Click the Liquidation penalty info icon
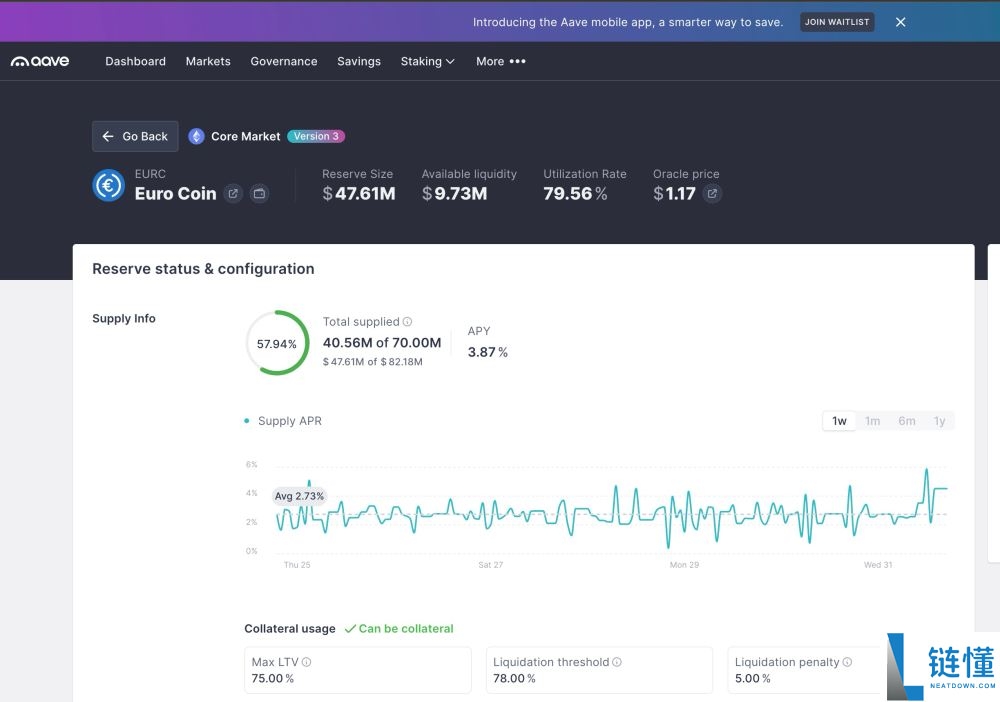 pyautogui.click(x=847, y=662)
